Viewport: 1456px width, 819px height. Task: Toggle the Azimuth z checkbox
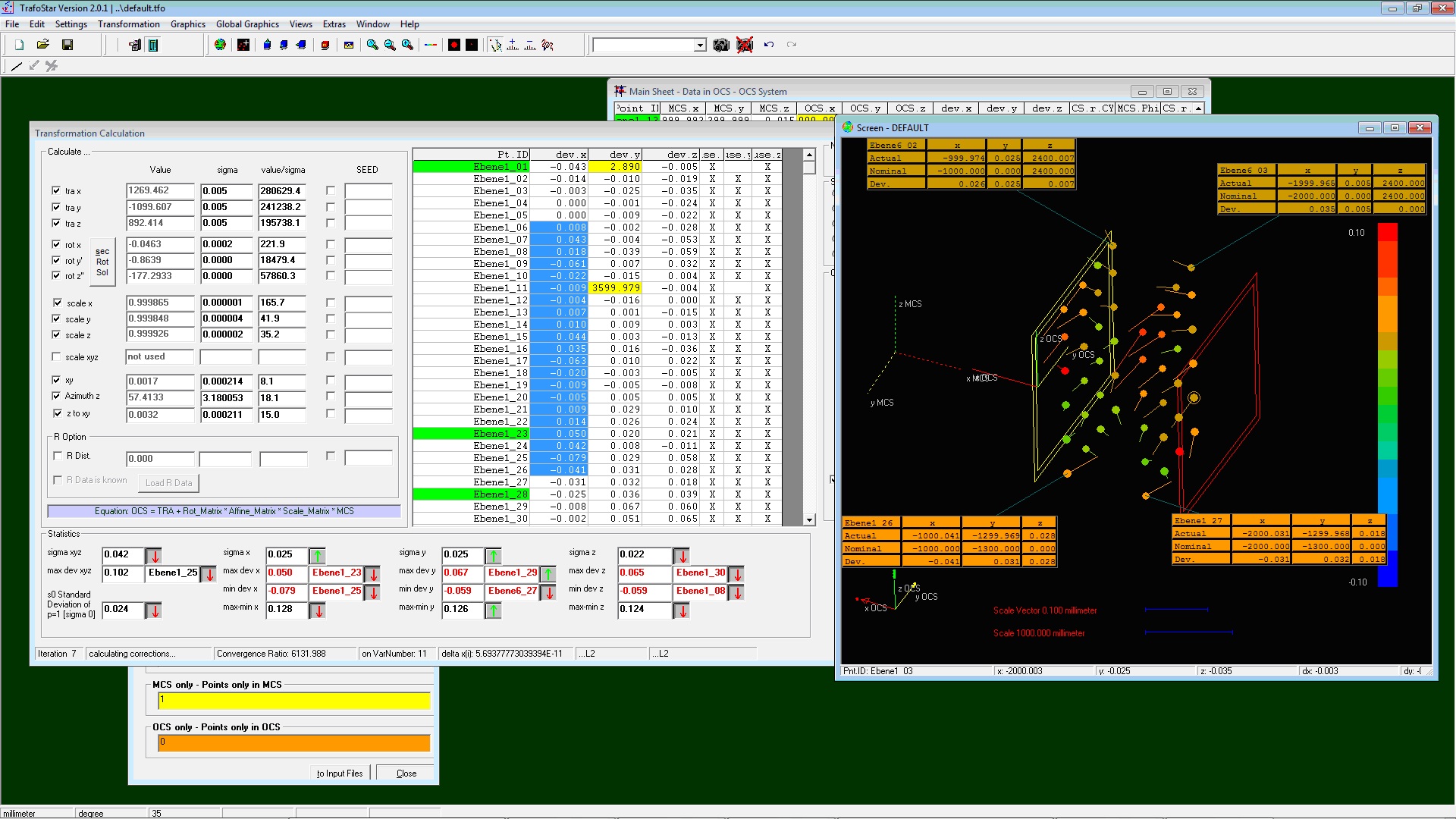[56, 396]
